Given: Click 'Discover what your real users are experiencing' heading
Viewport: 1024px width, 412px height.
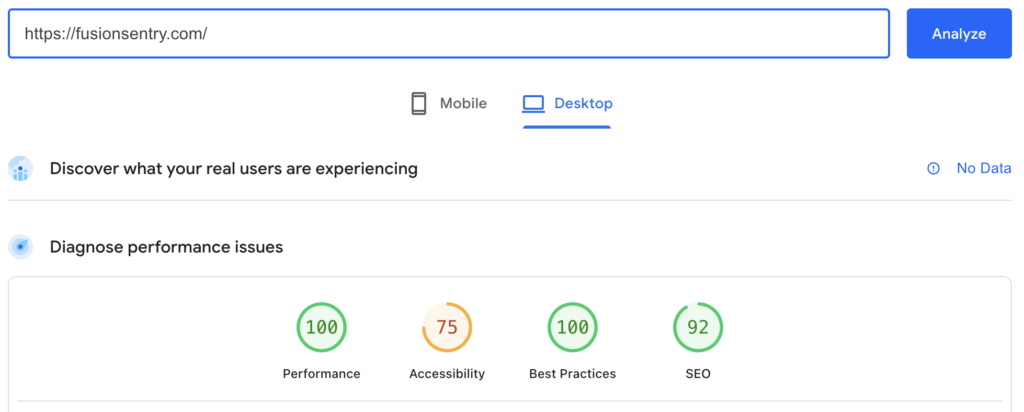Looking at the screenshot, I should tap(234, 168).
